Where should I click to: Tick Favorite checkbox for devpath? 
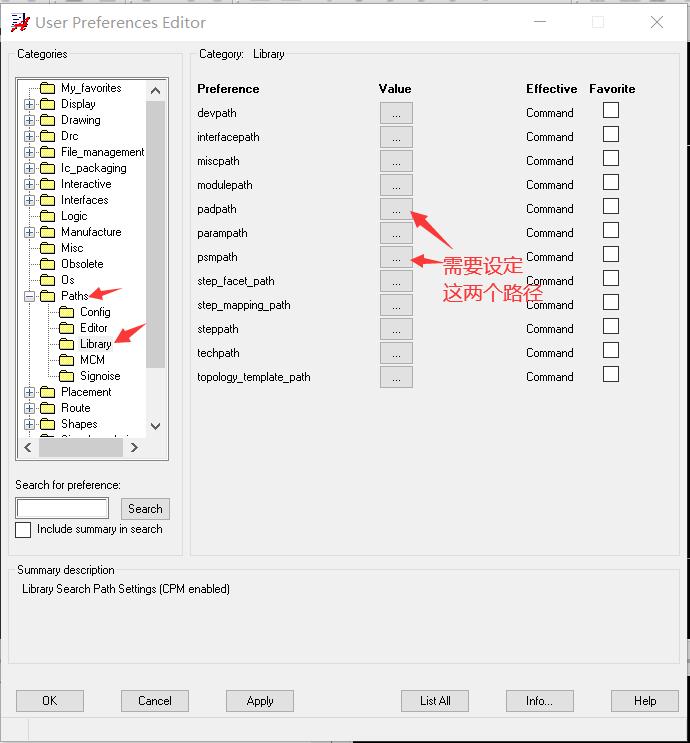611,110
